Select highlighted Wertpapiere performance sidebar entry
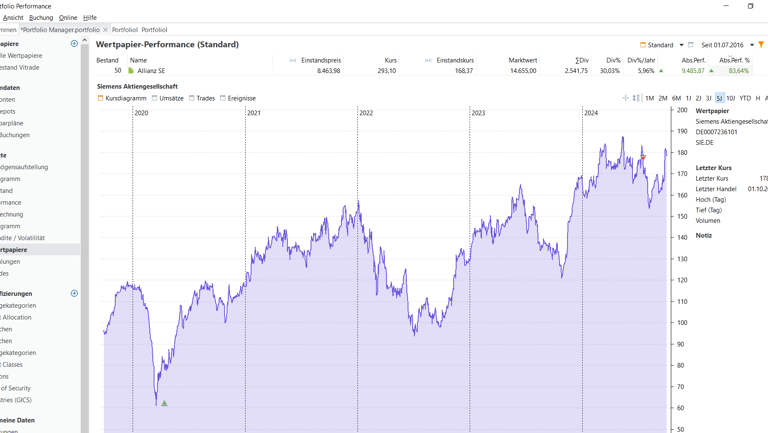The height and width of the screenshot is (433, 768). [x=40, y=250]
